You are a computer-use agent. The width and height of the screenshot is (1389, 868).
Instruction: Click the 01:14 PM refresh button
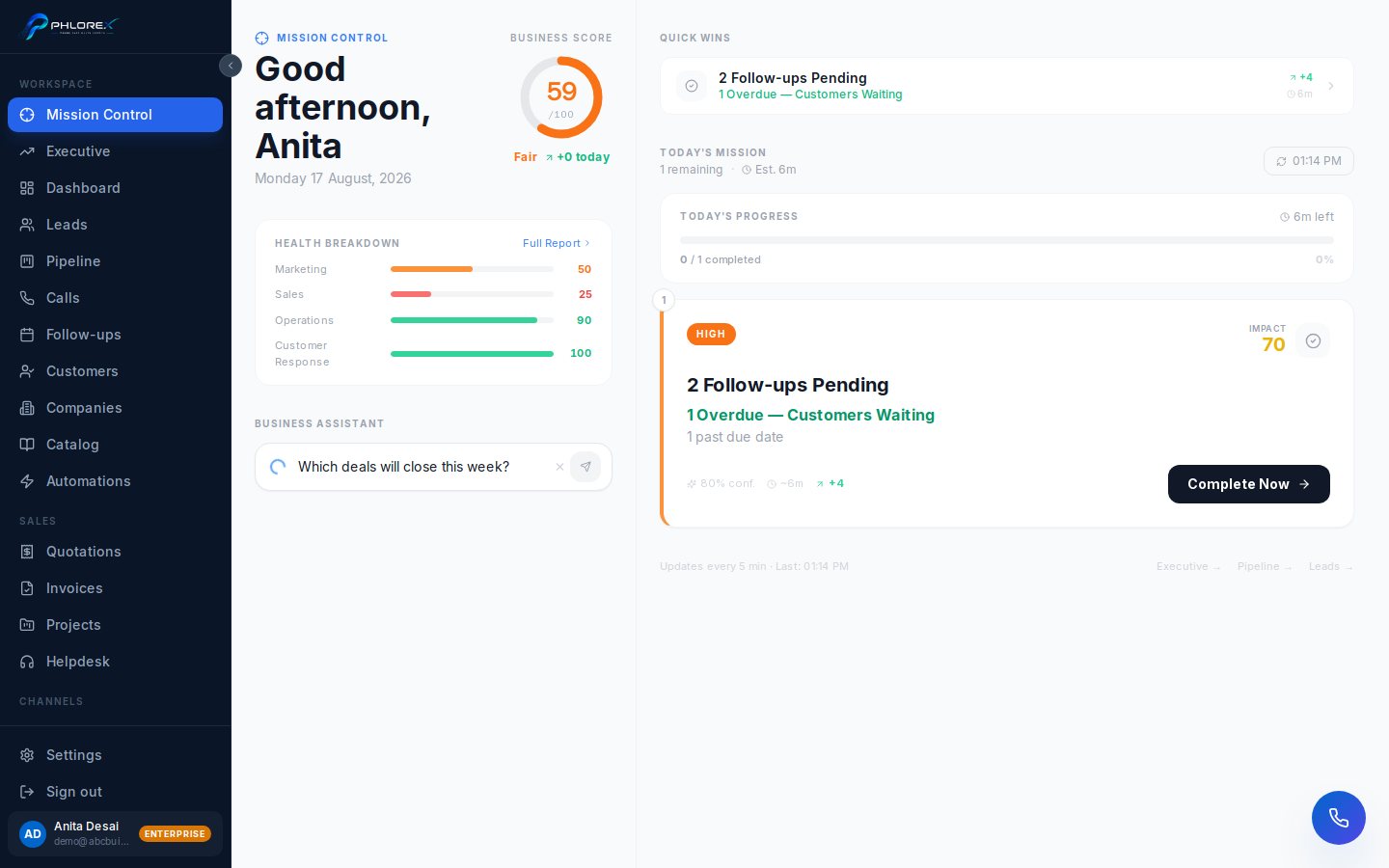coord(1308,161)
